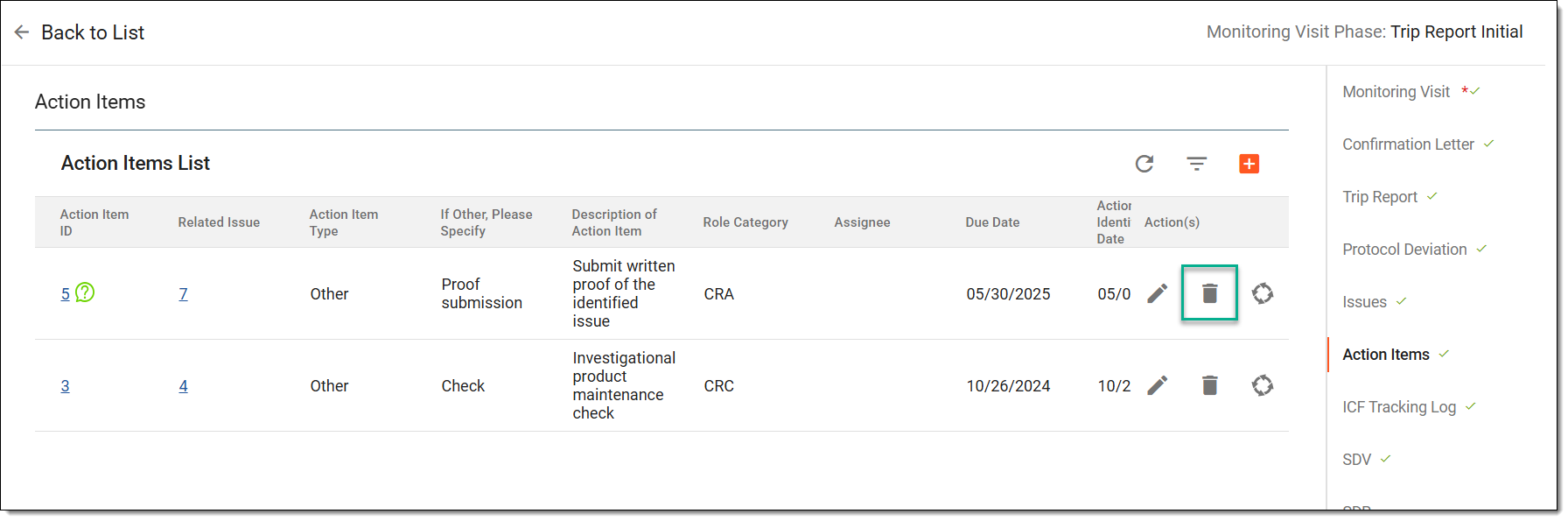Viewport: 1568px width, 521px height.
Task: Select the due date 05/30/2025 cell
Action: [x=1008, y=294]
